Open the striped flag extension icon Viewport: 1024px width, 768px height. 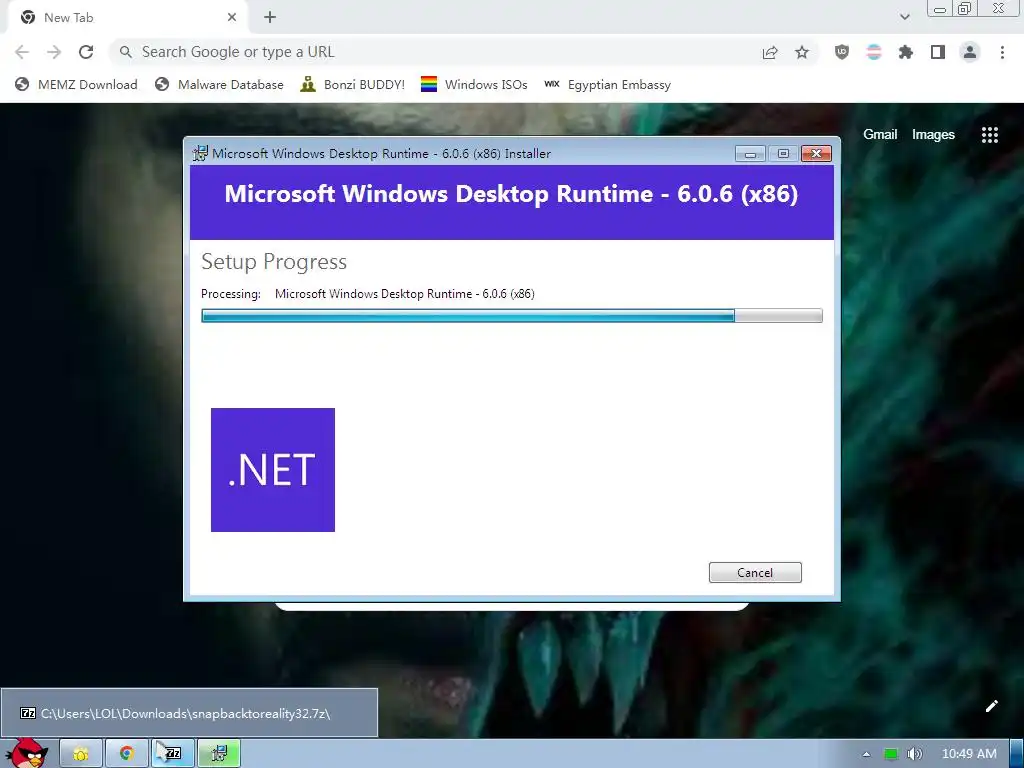click(x=874, y=52)
